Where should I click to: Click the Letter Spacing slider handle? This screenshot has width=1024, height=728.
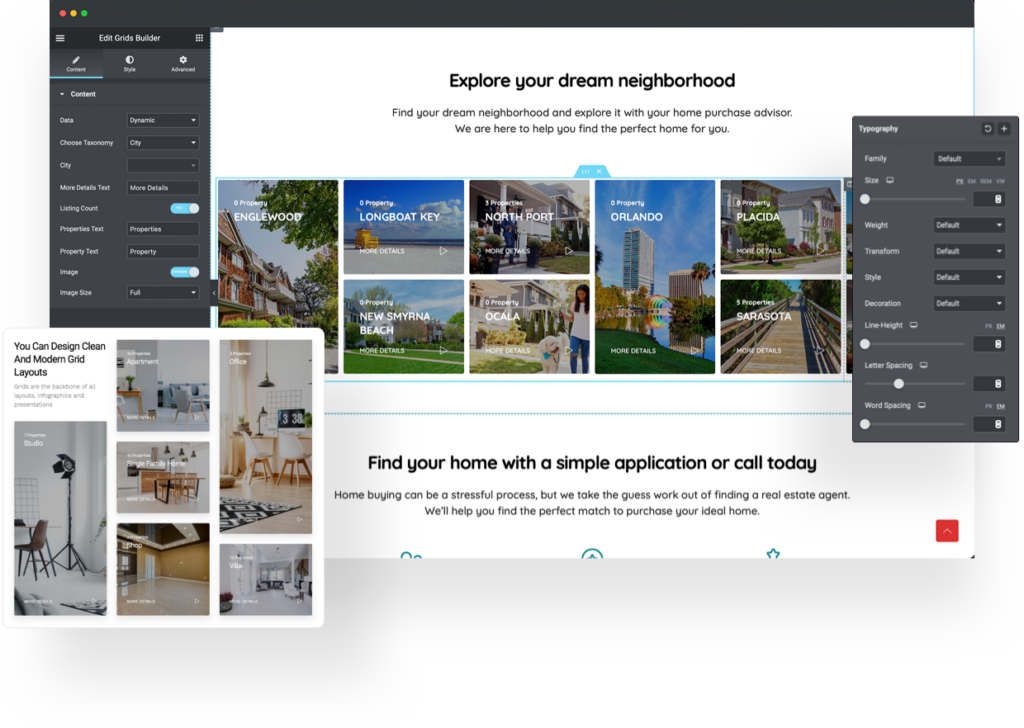tap(899, 384)
